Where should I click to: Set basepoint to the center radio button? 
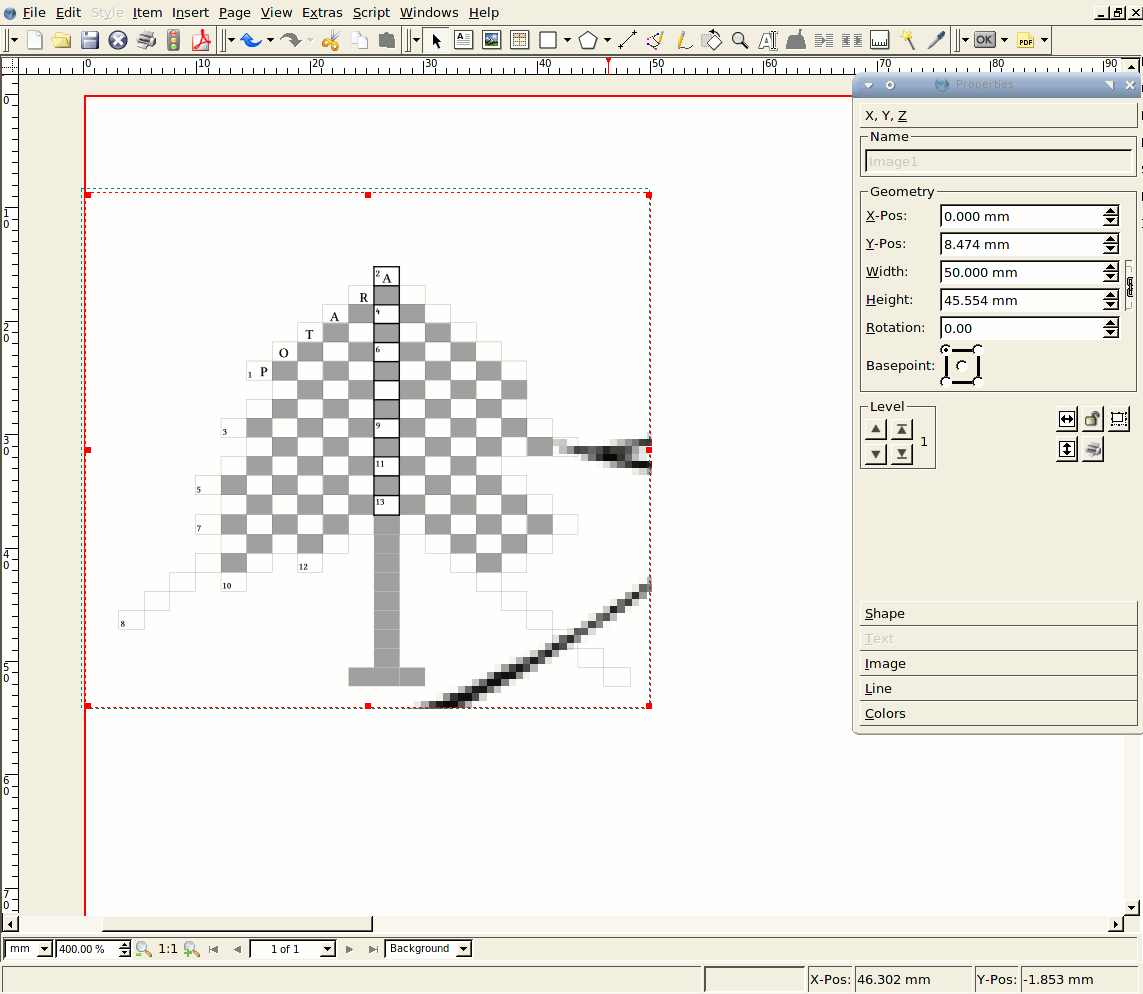tap(961, 366)
